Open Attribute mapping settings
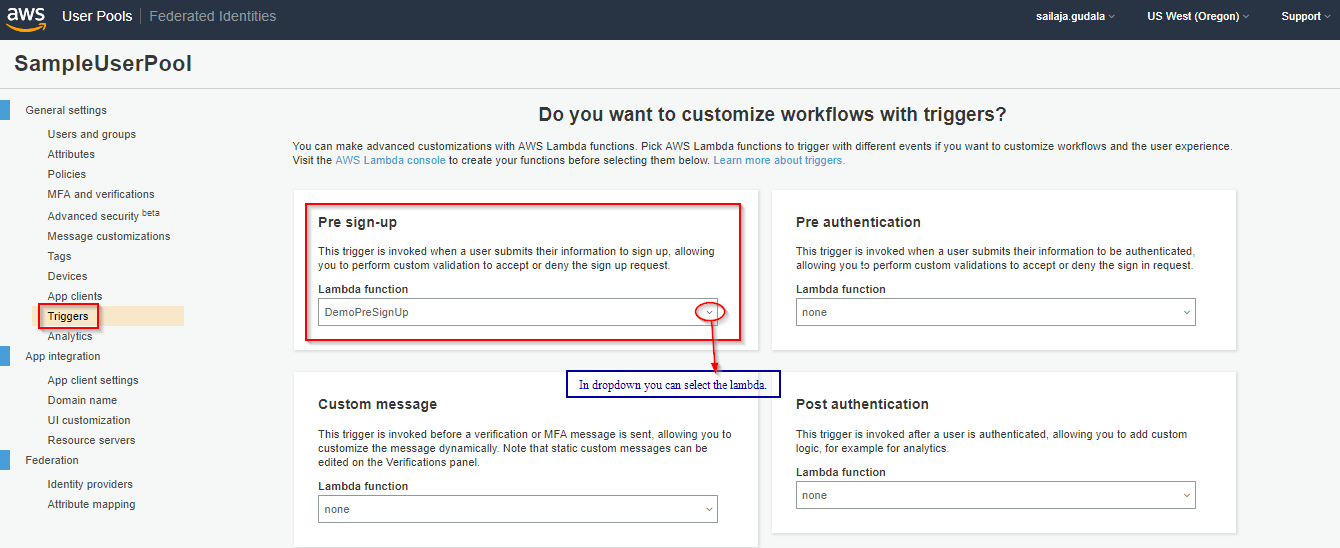Screen dimensions: 1340x548 coord(91,504)
